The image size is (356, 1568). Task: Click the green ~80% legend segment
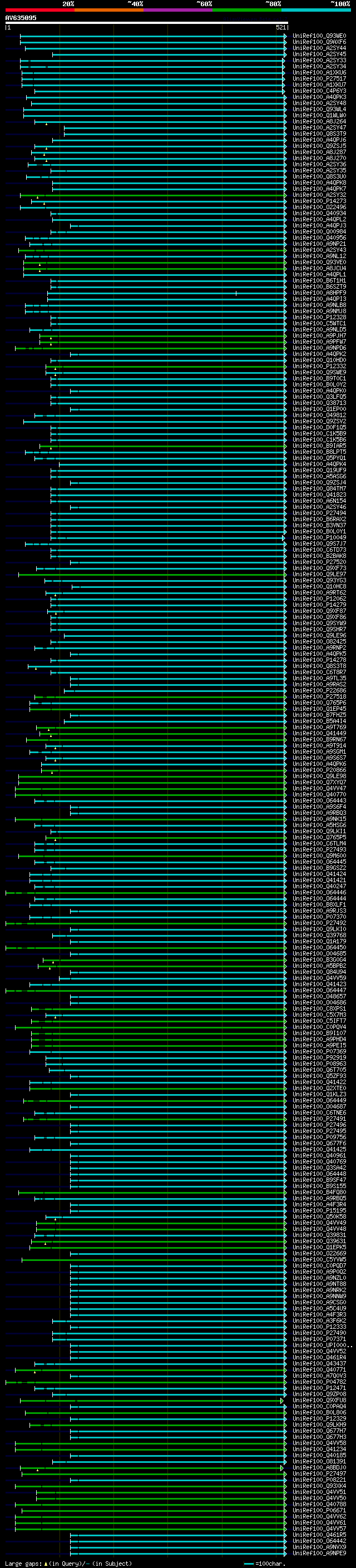pos(247,10)
